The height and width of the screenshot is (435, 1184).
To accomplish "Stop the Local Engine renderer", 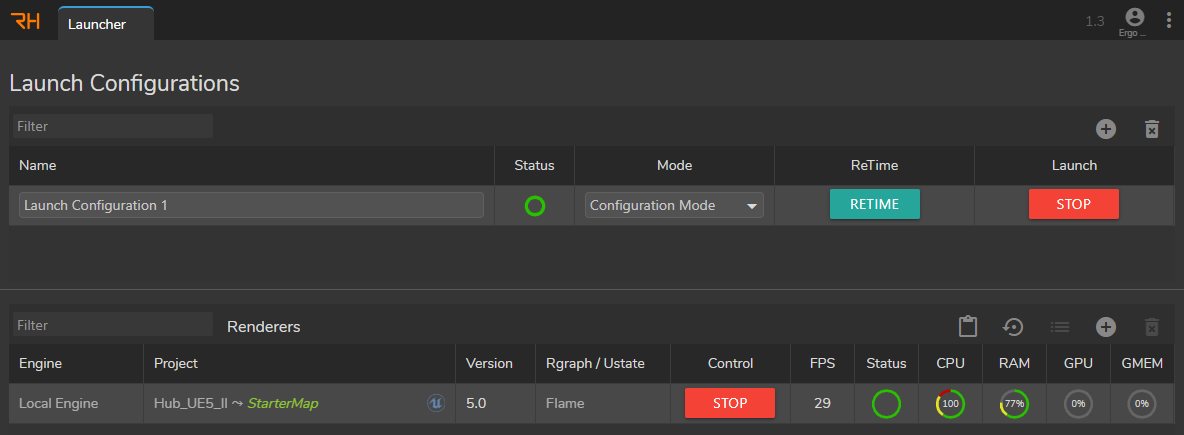I will click(x=729, y=403).
